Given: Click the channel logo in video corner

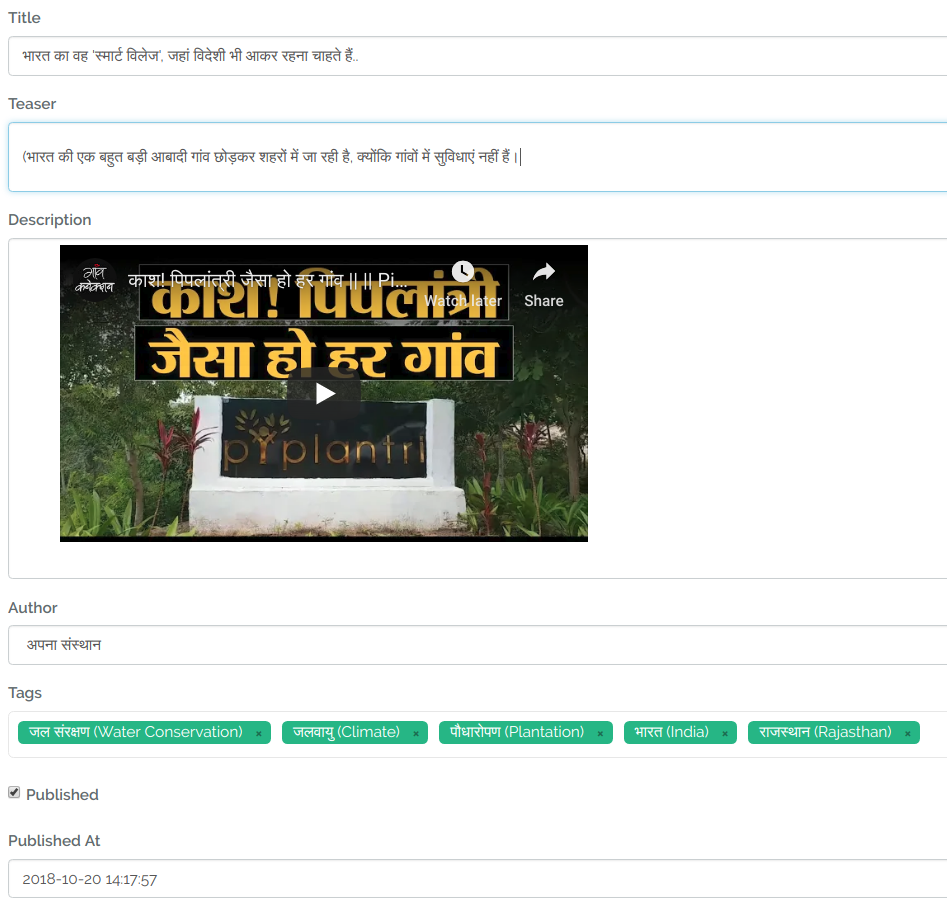Looking at the screenshot, I should pyautogui.click(x=91, y=277).
